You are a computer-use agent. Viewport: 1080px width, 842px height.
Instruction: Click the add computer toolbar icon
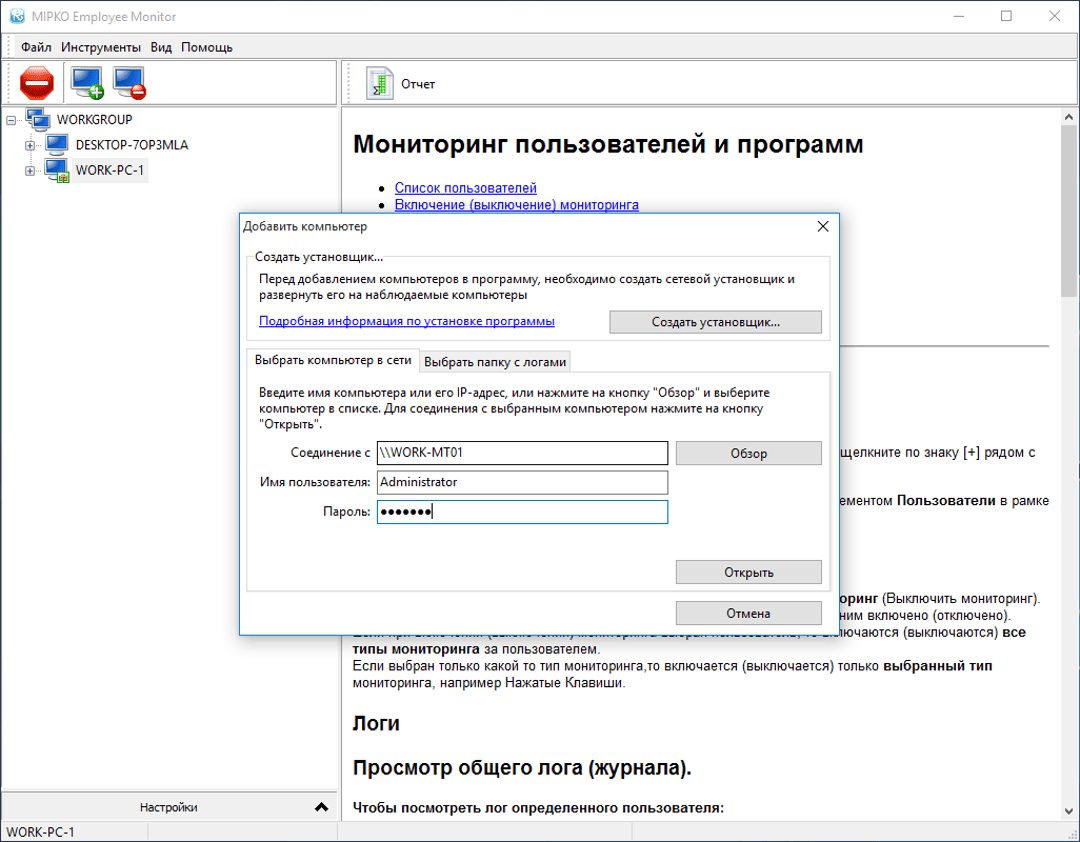pyautogui.click(x=87, y=82)
